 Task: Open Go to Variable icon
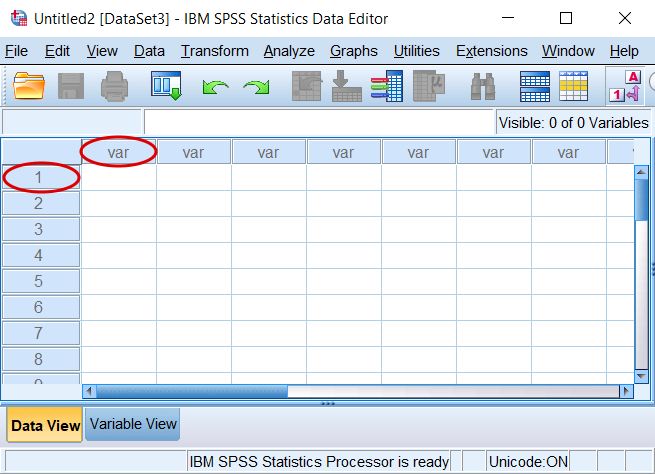coord(347,86)
